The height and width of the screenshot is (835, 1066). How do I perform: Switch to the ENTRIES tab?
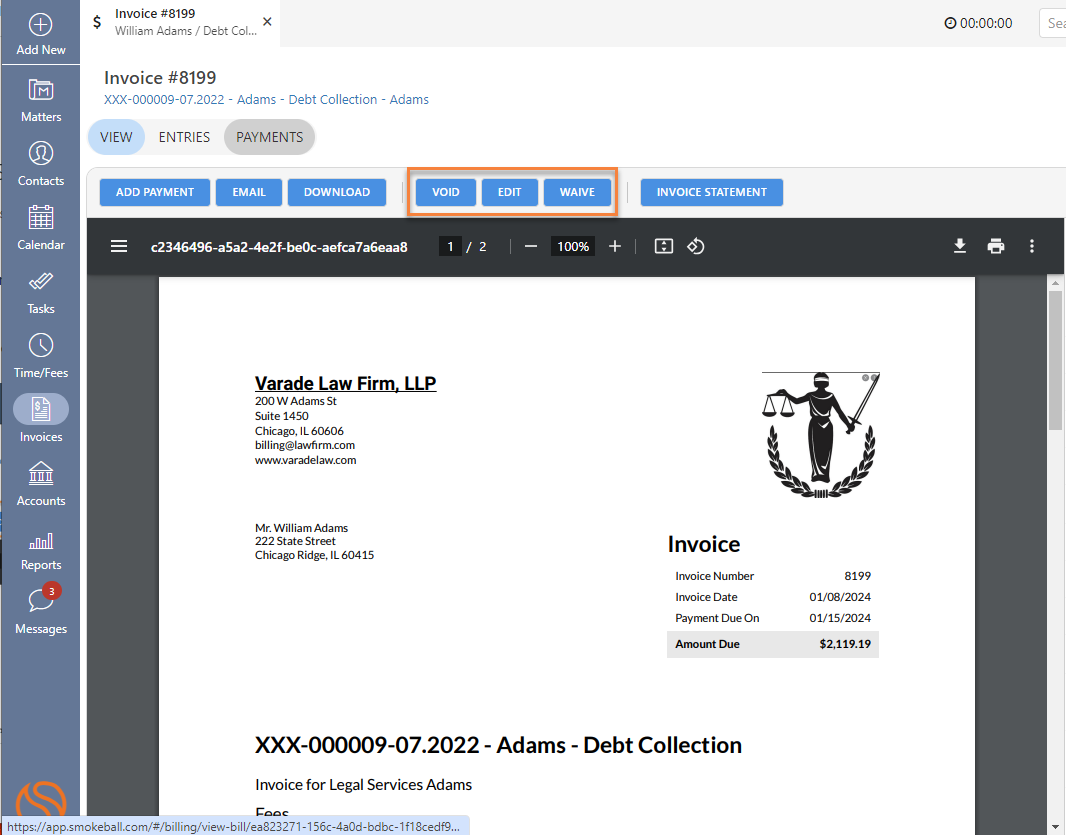(184, 138)
